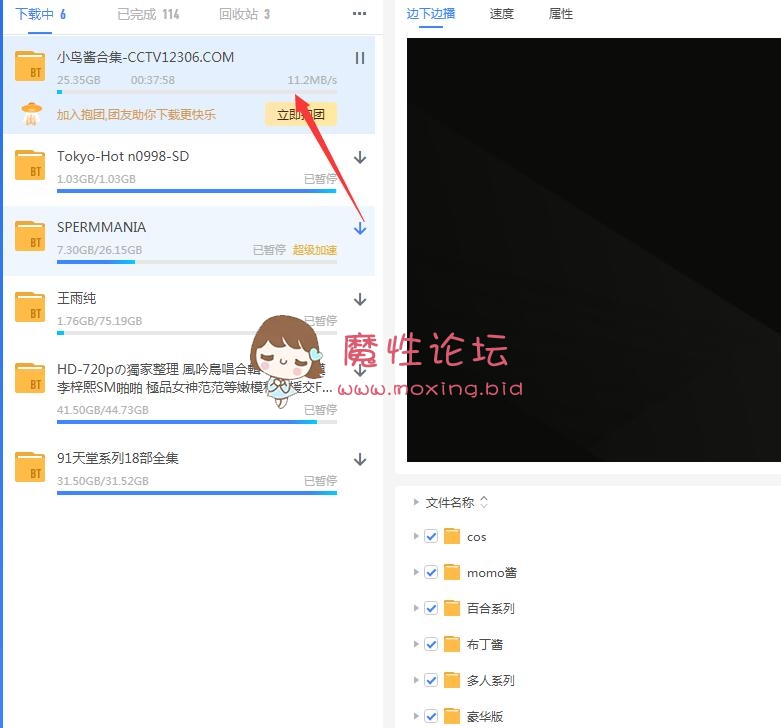Viewport: 781px width, 728px height.
Task: Click the BT folder icon for 小鸟酱合集
Action: [31, 67]
